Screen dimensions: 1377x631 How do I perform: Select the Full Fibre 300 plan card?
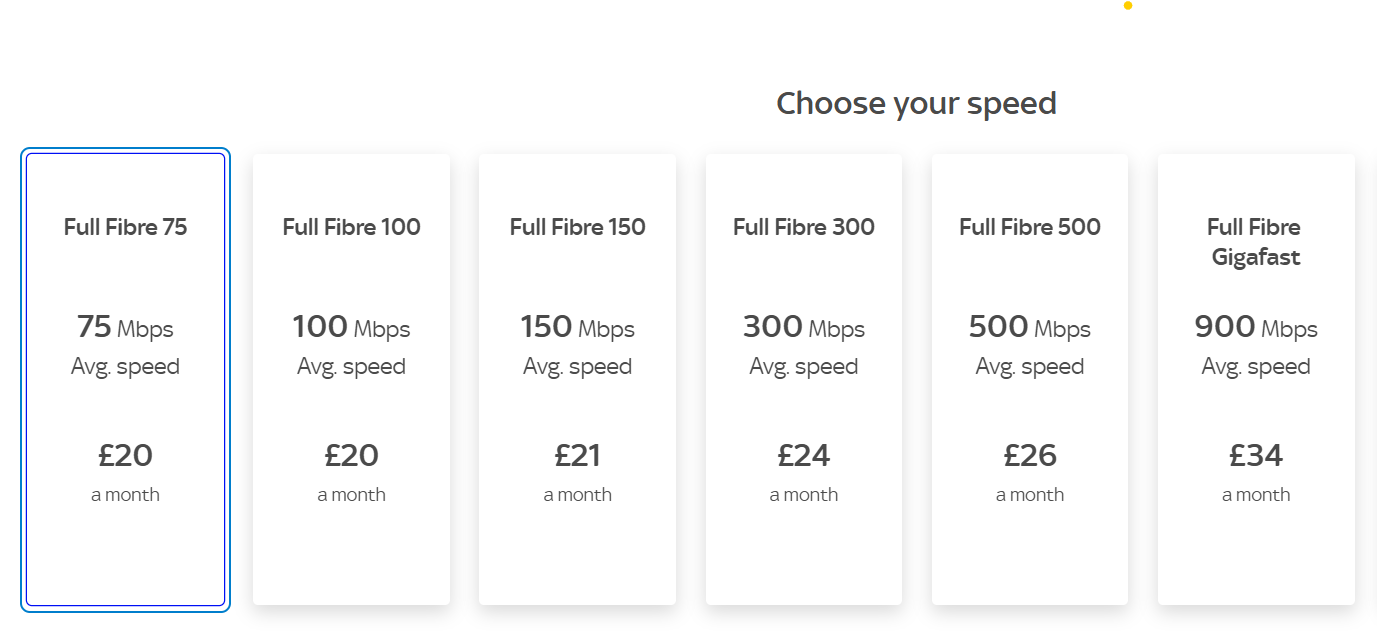tap(804, 379)
